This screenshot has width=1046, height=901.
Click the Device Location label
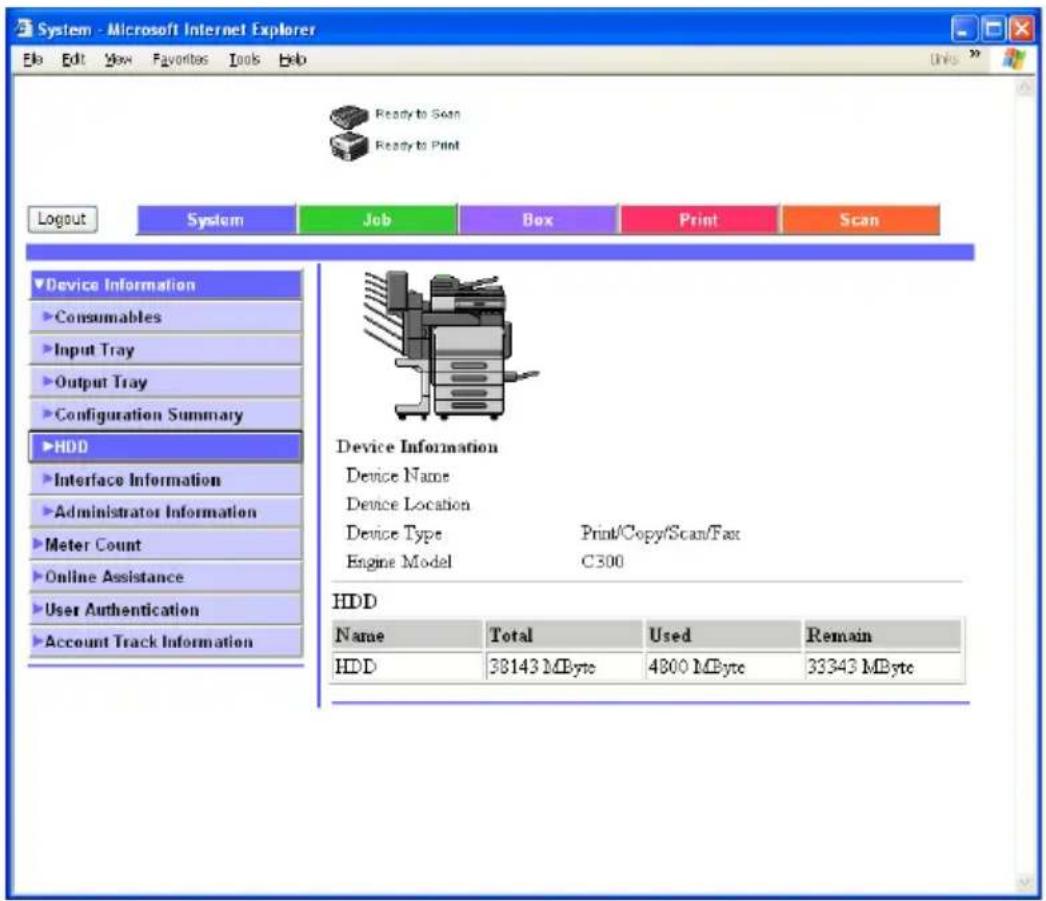pos(408,504)
